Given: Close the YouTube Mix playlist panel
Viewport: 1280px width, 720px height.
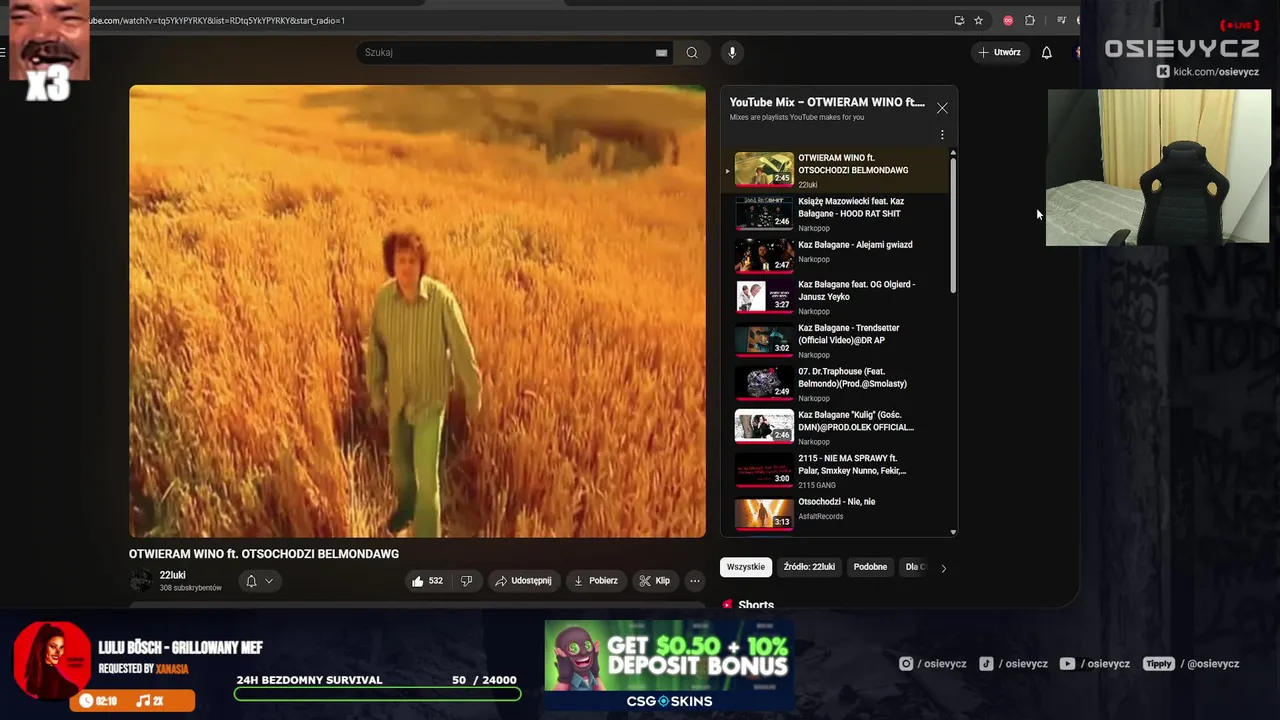Looking at the screenshot, I should coord(942,107).
